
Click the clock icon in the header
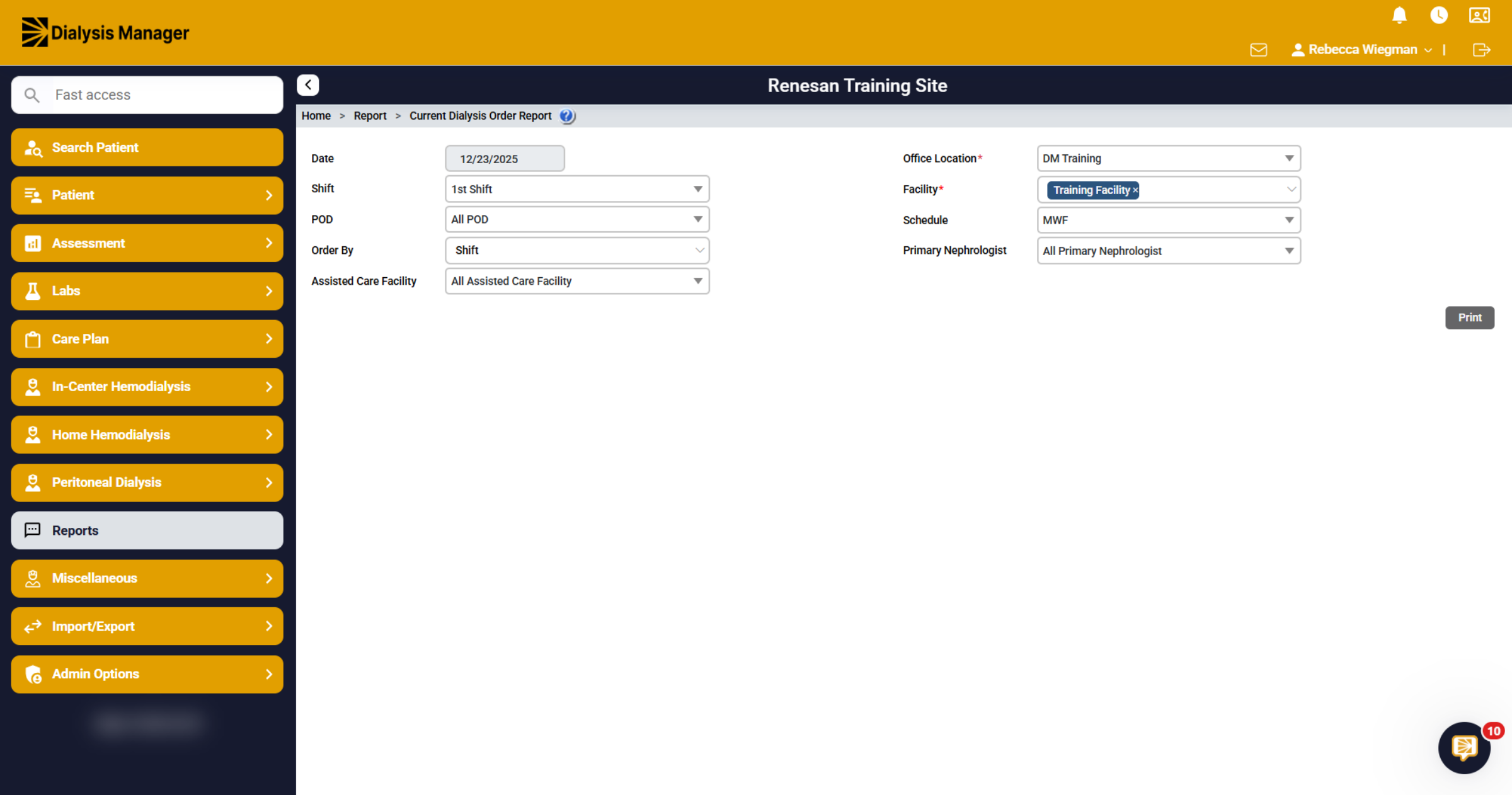[1439, 15]
